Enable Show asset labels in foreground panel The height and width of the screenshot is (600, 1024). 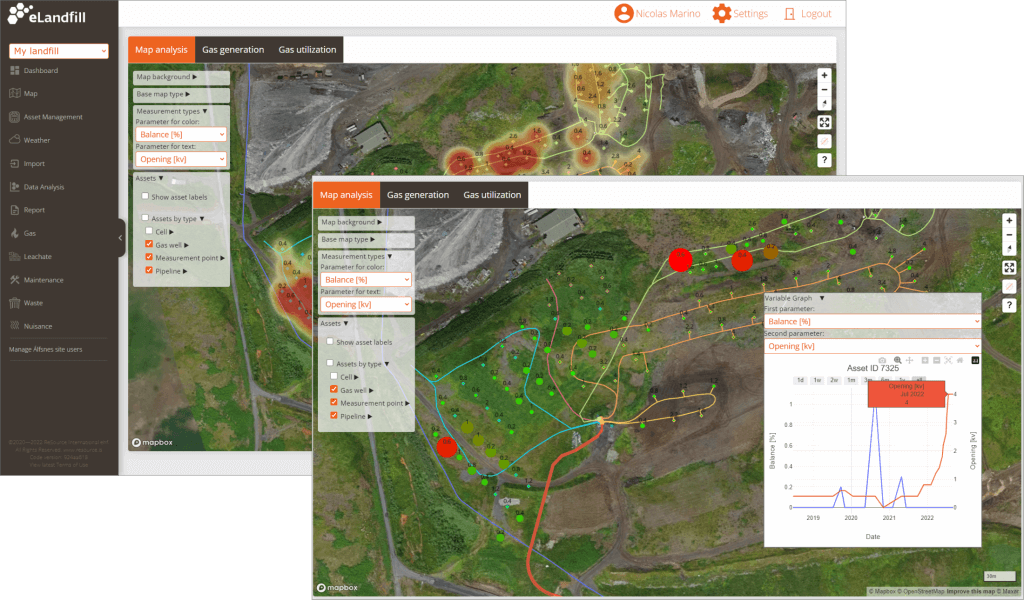pos(329,342)
